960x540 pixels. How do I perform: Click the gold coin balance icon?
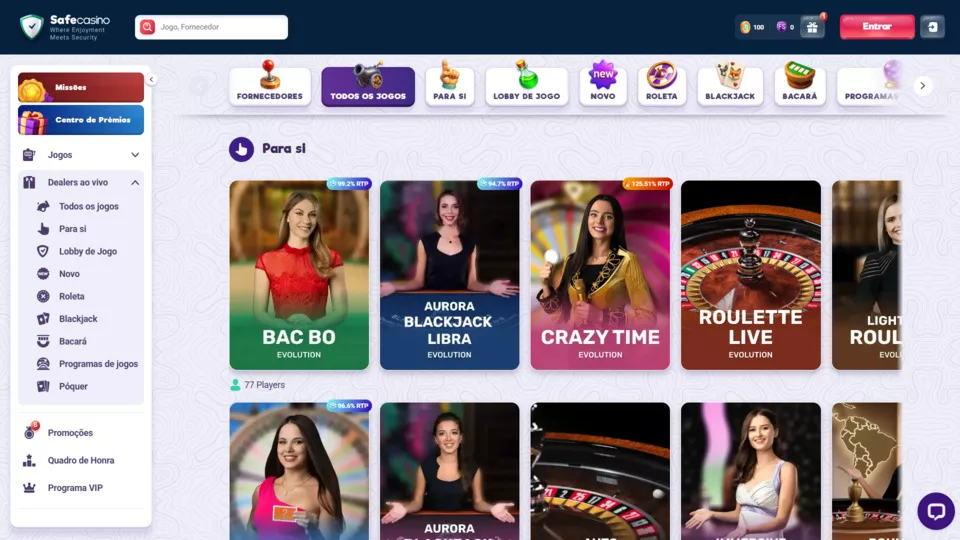[x=745, y=27]
